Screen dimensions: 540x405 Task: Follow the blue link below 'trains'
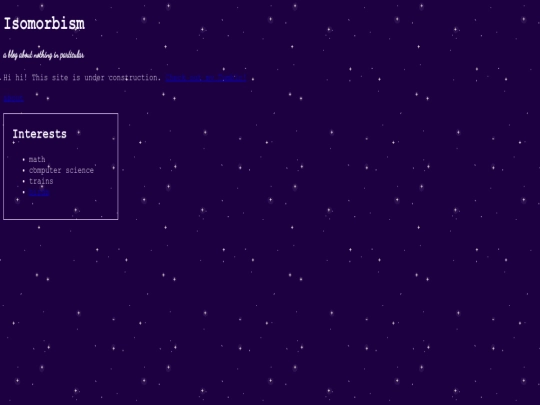pos(39,192)
